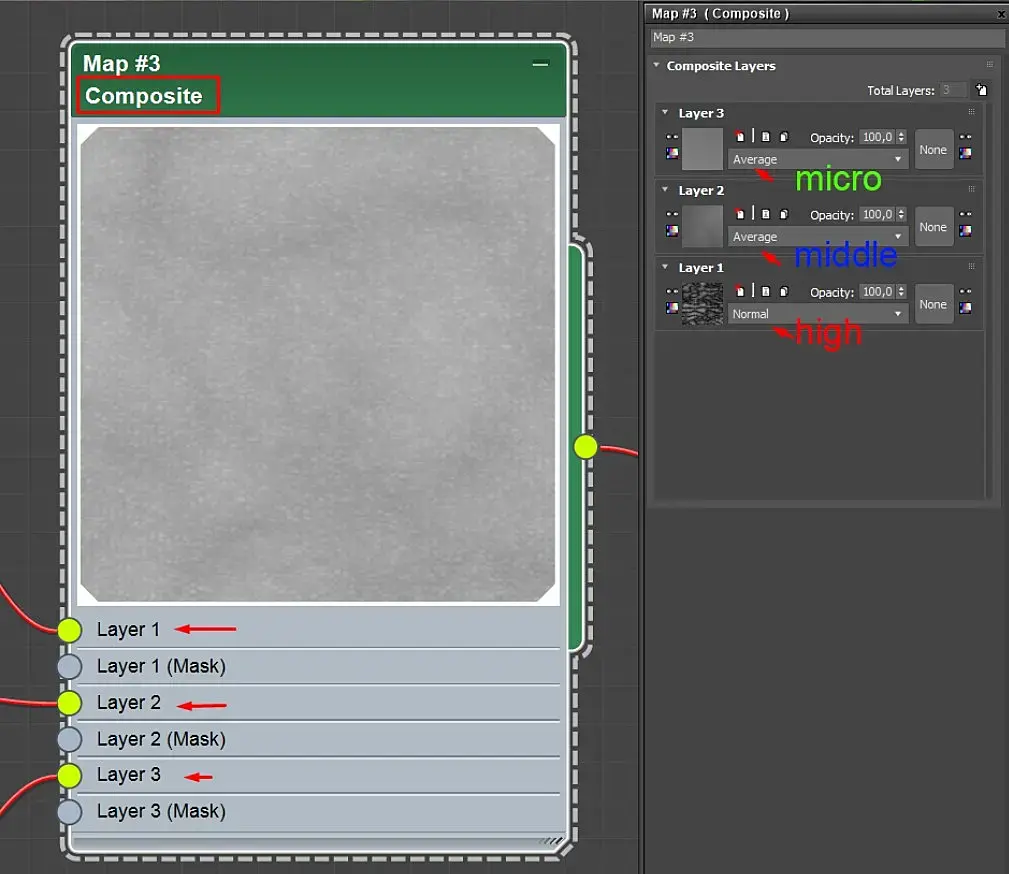1009x874 pixels.
Task: Delete Layer 1 with its delete icon
Action: (740, 291)
